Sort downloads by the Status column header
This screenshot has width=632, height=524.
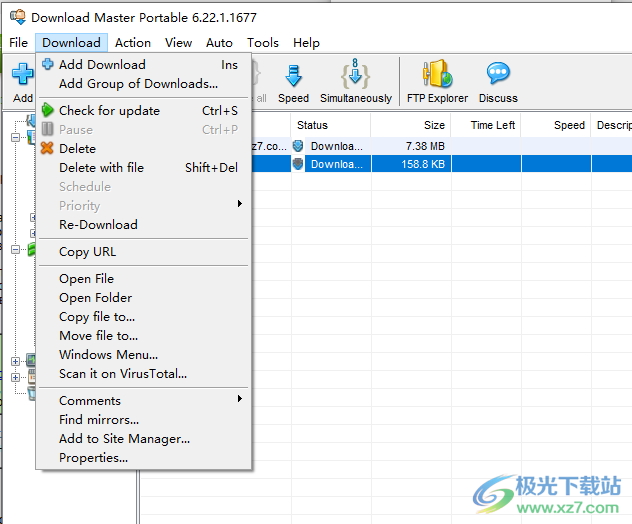pos(331,125)
